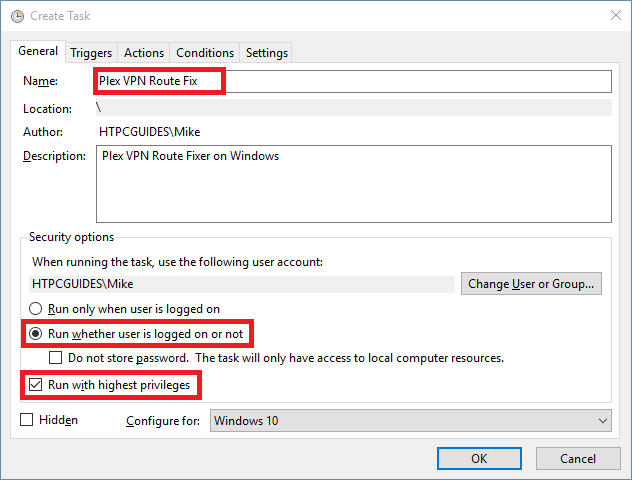
Task: Select the Conditions tab
Action: click(205, 53)
